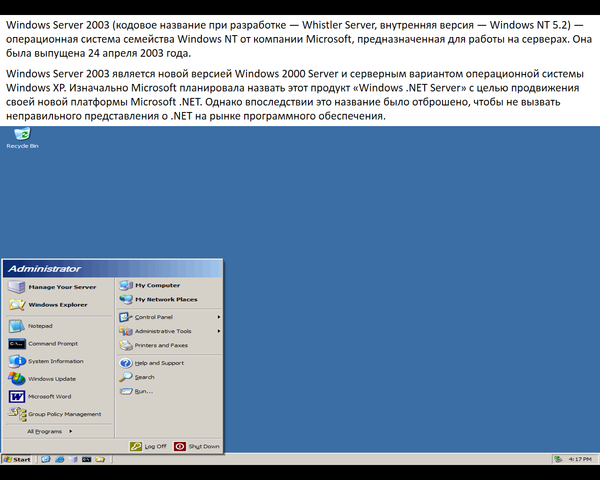Image resolution: width=600 pixels, height=480 pixels.
Task: Open My Computer
Action: click(x=156, y=285)
